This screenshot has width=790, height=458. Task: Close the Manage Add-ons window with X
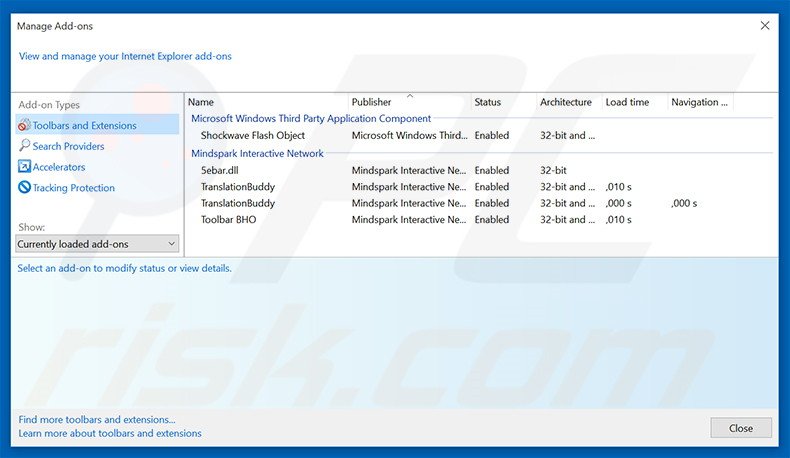point(765,25)
